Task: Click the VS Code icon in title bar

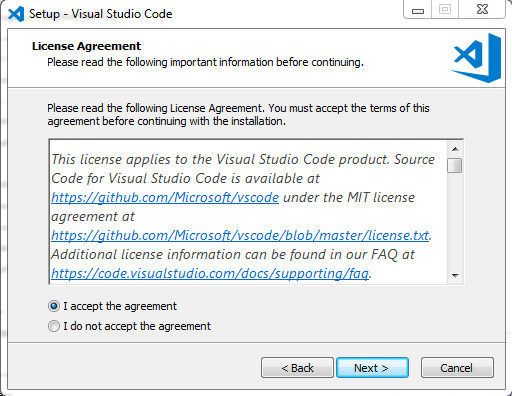Action: pyautogui.click(x=16, y=14)
